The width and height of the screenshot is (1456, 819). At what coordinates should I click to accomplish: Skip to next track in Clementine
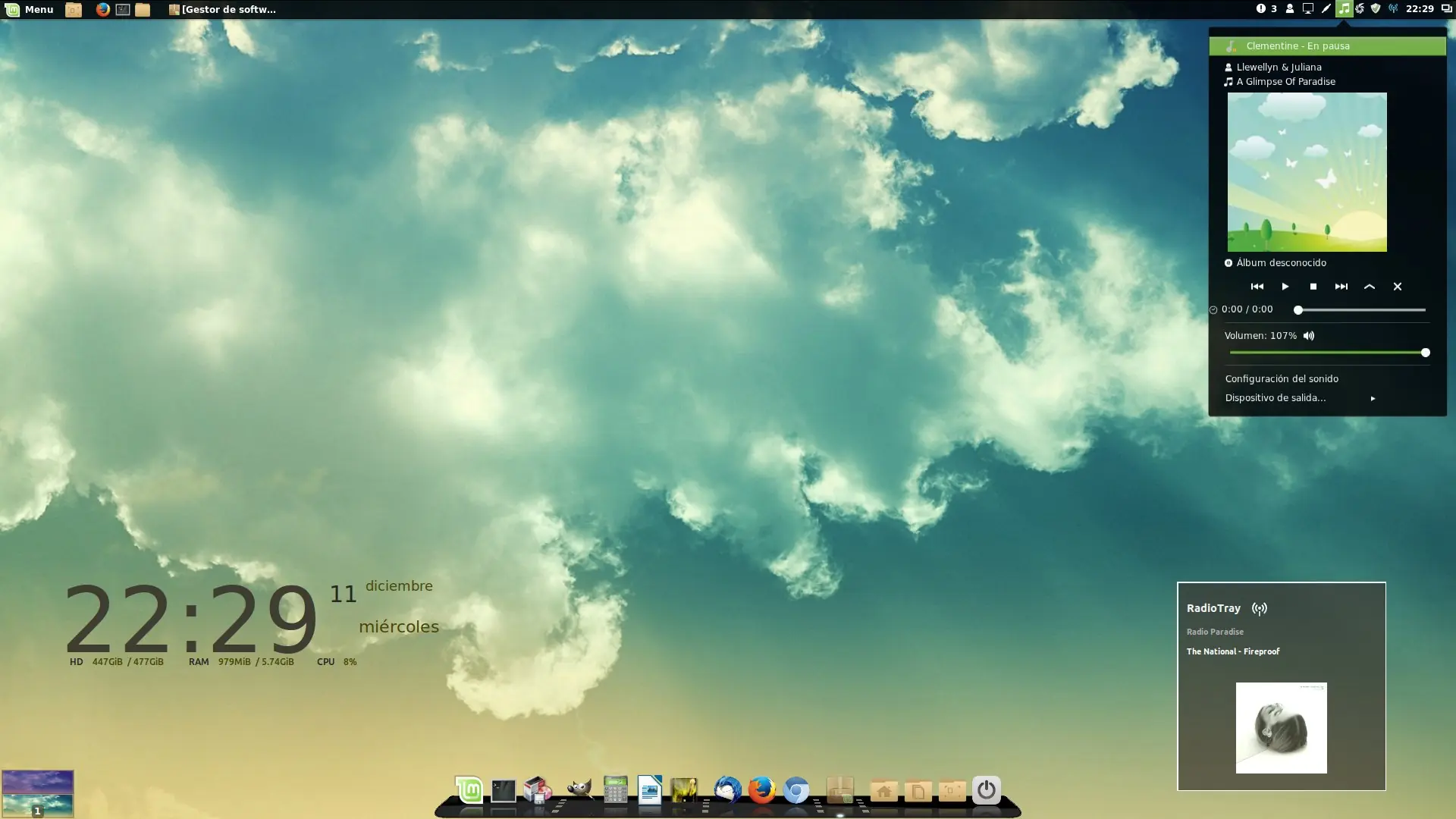coord(1341,287)
